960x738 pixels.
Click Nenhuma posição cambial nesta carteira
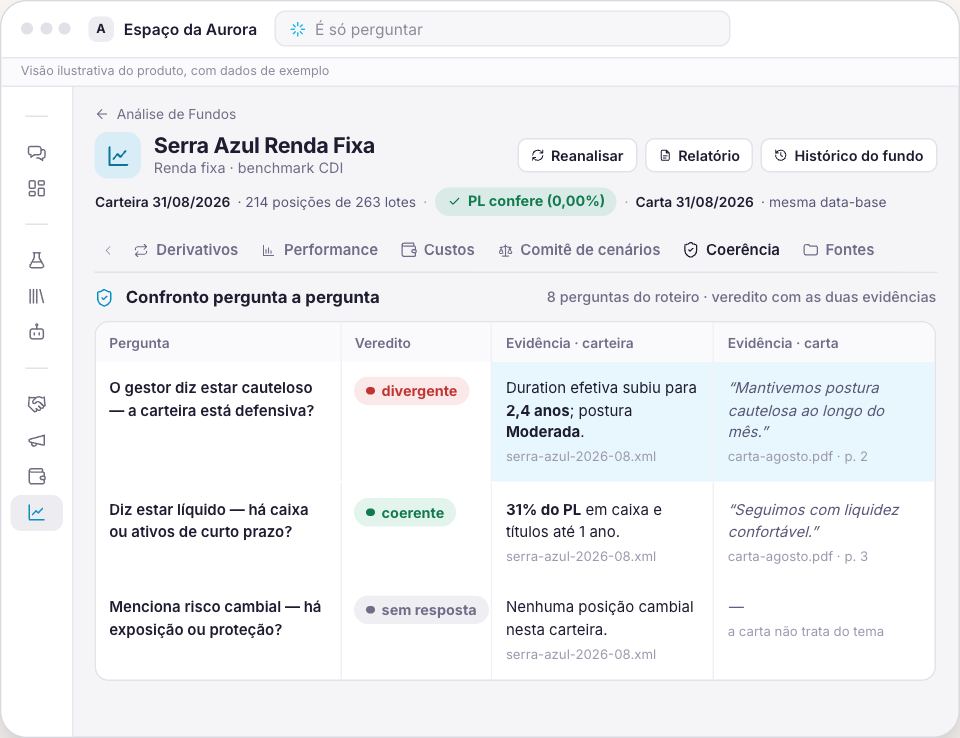tap(600, 618)
